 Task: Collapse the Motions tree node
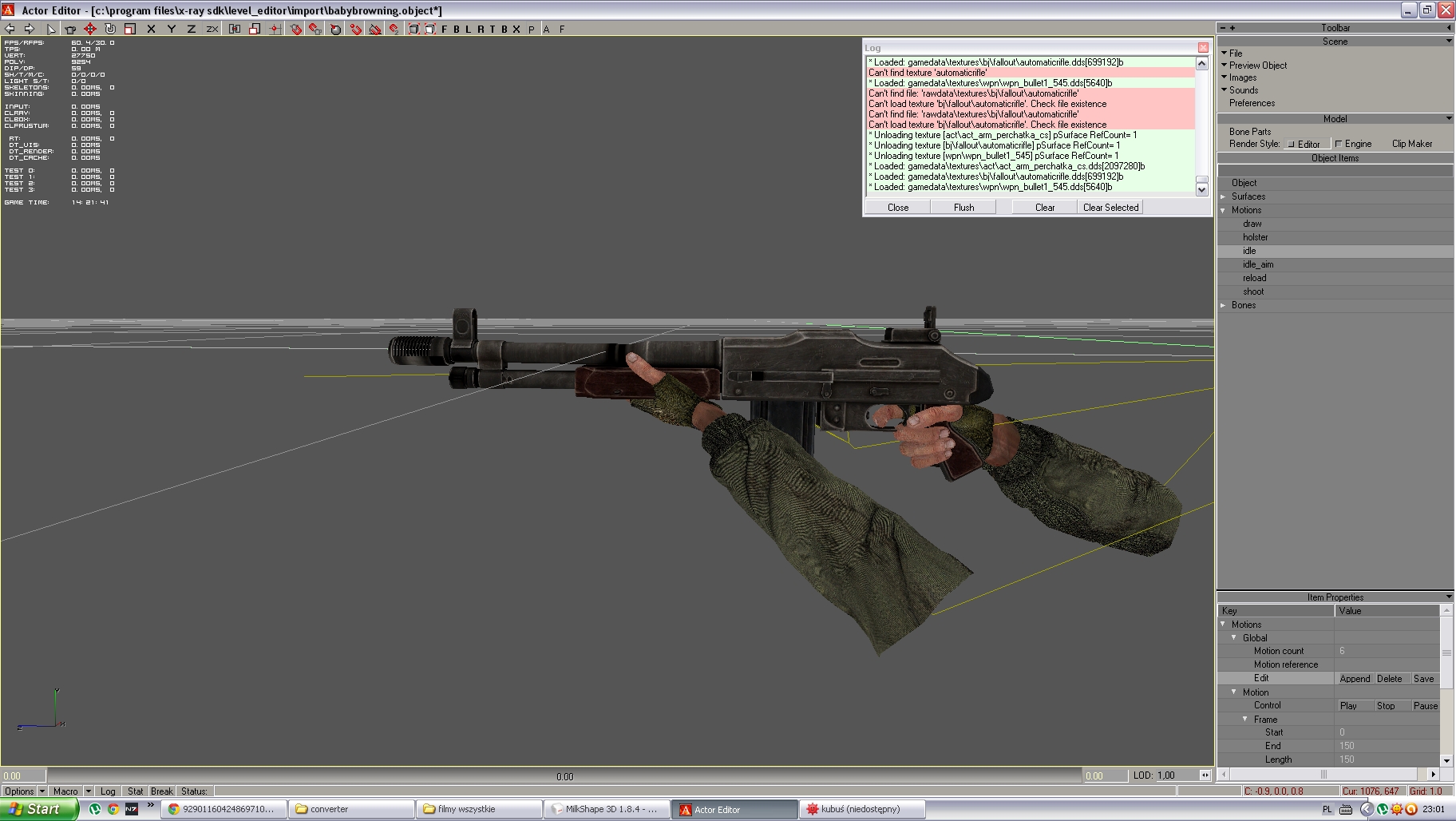[x=1223, y=210]
